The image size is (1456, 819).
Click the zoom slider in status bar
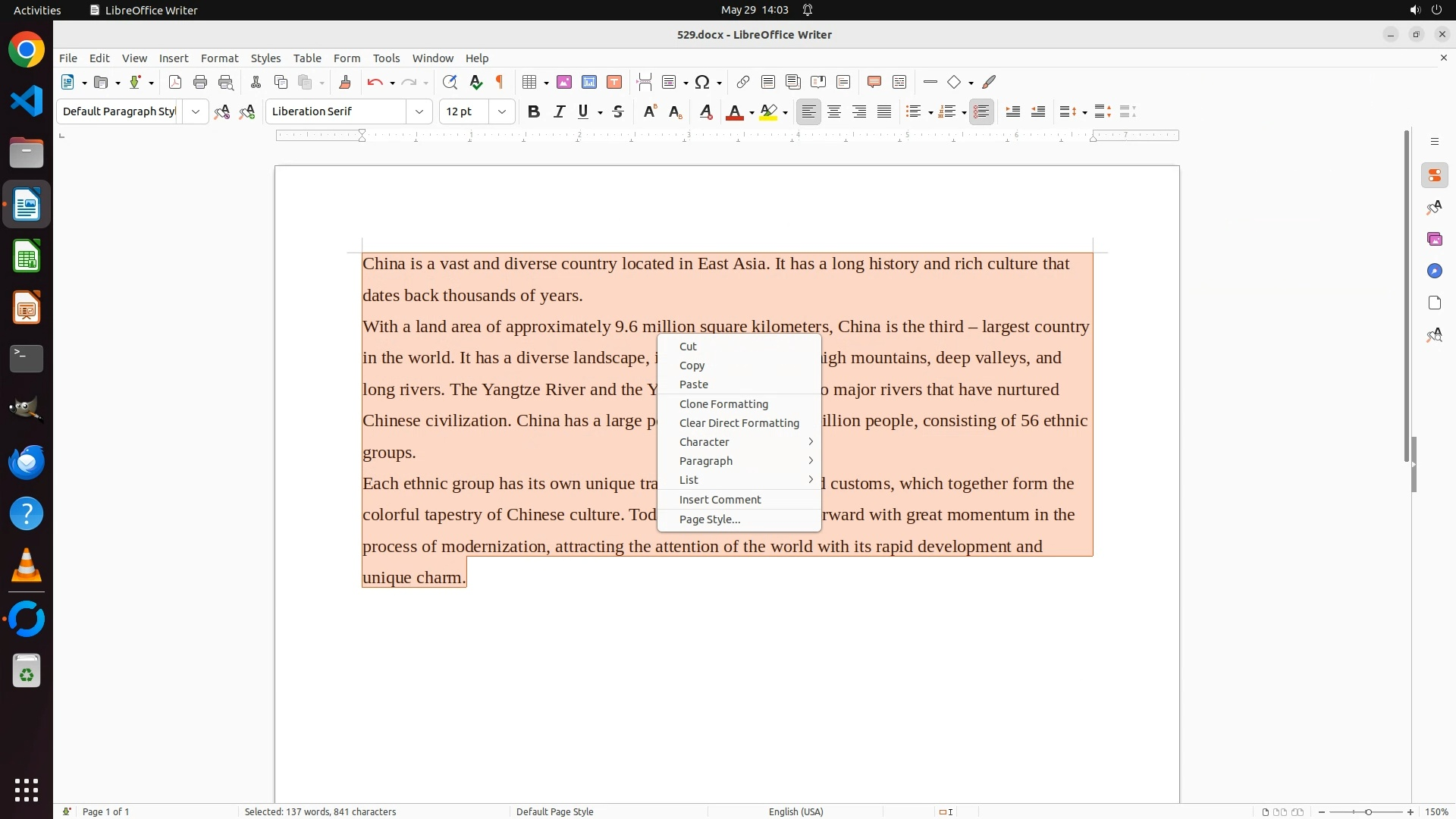pyautogui.click(x=1367, y=811)
